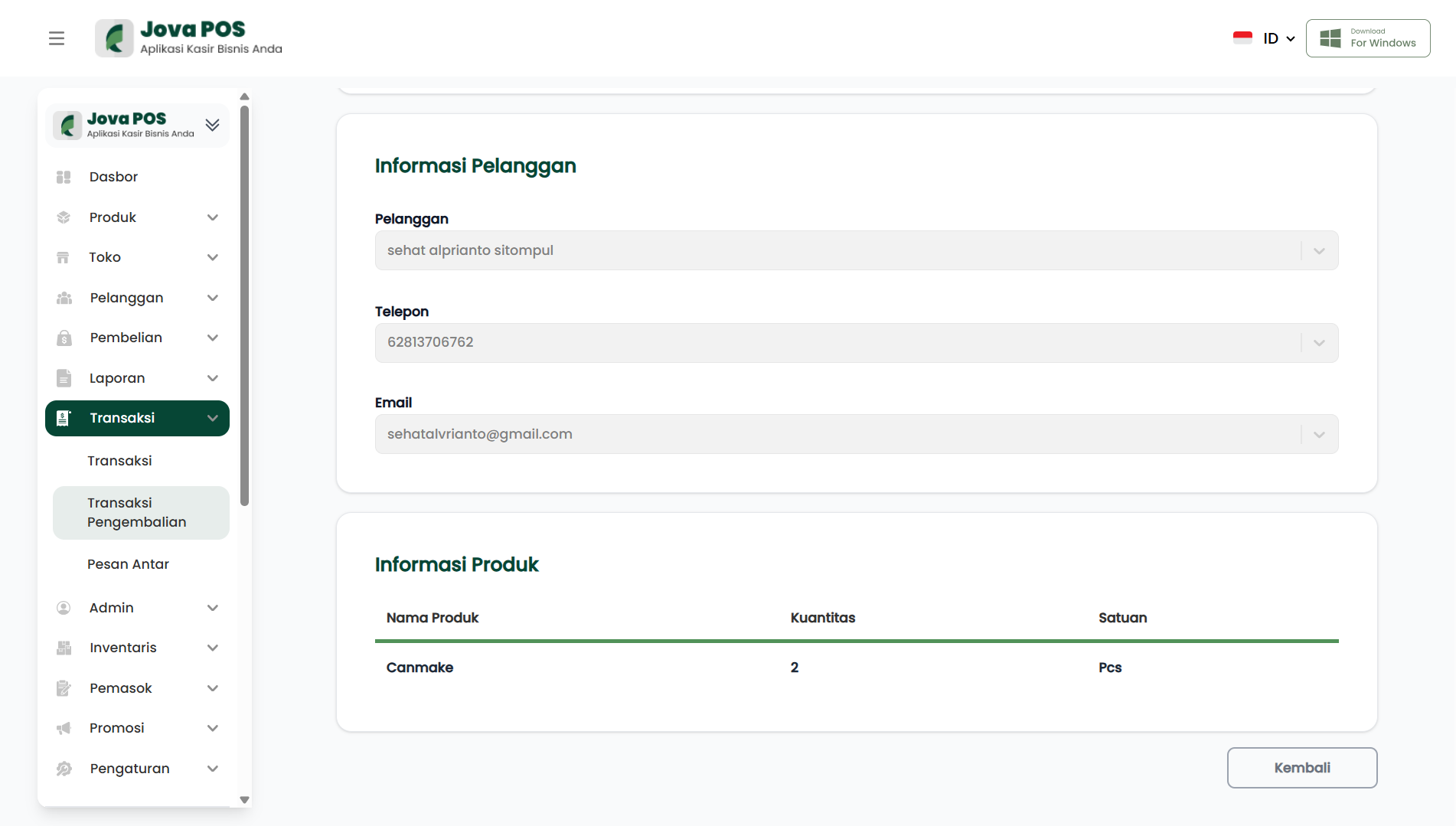1456x826 pixels.
Task: Click the hamburger menu icon
Action: [57, 38]
